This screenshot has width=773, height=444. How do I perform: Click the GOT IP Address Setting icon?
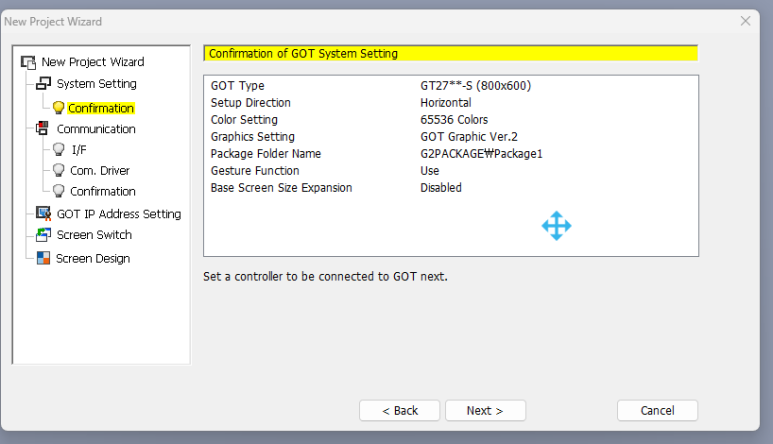pyautogui.click(x=43, y=213)
